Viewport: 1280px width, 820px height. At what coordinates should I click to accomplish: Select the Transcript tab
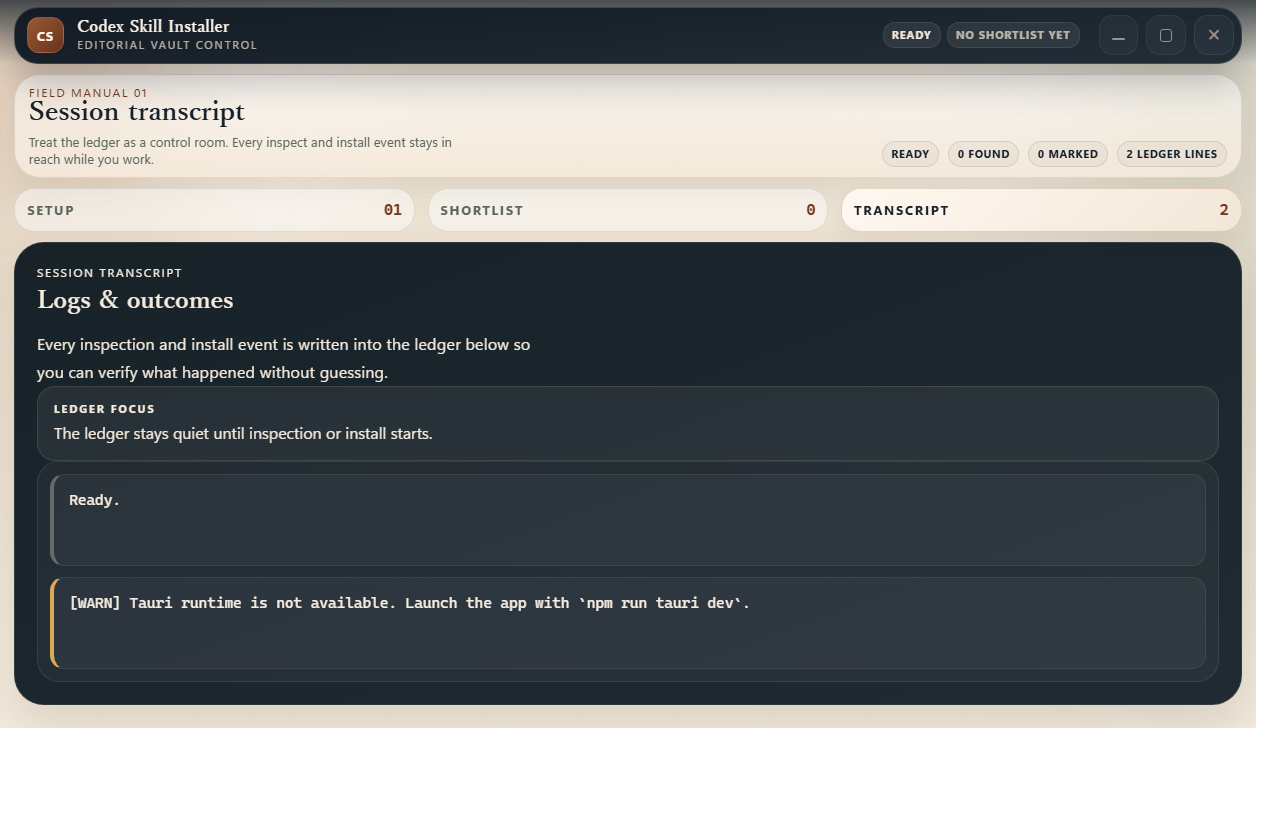tap(1041, 210)
